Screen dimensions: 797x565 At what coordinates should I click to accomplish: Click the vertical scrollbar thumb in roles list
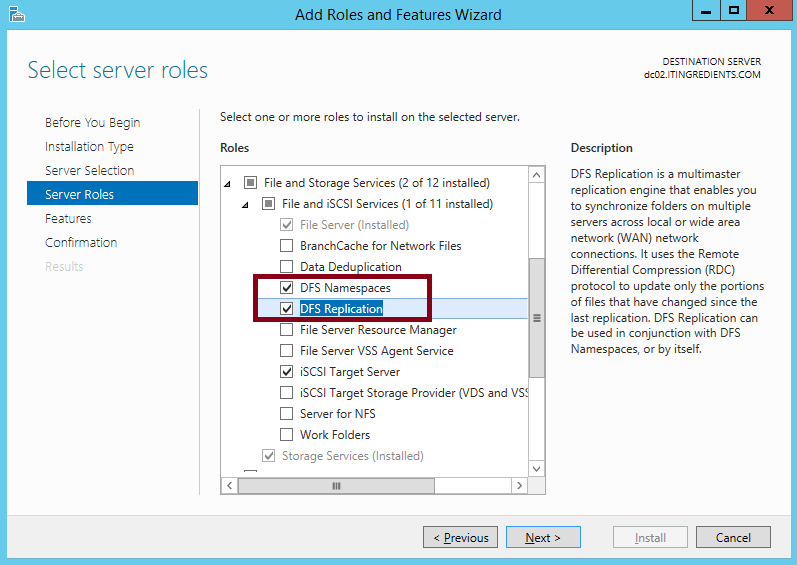click(536, 318)
